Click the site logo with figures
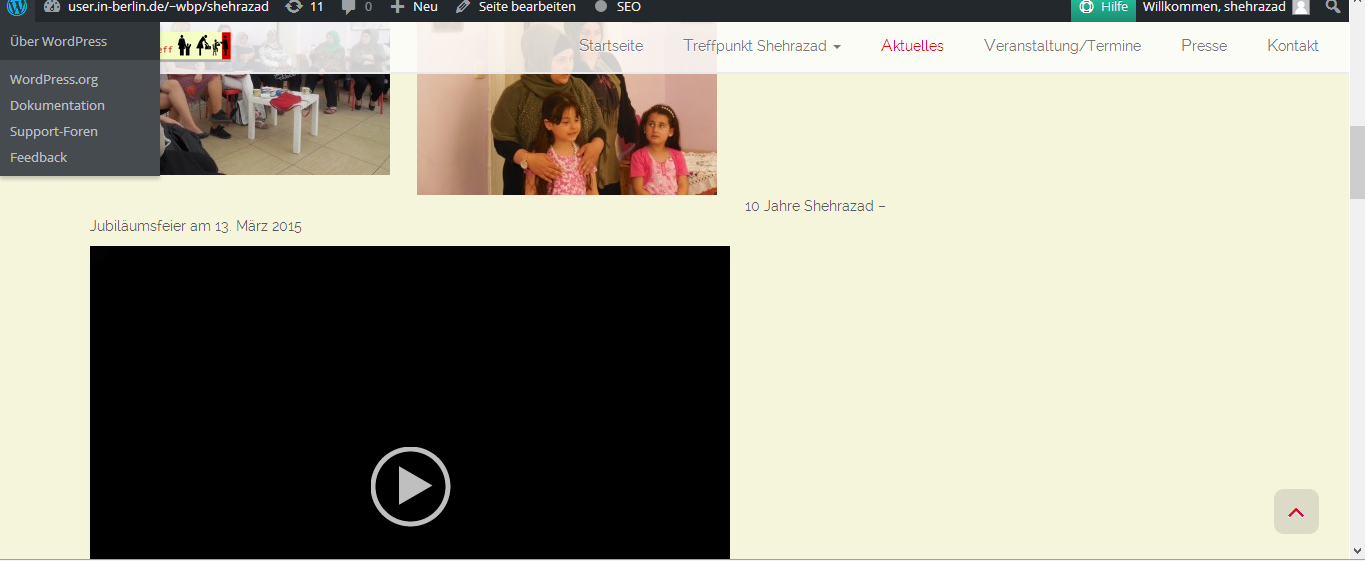This screenshot has width=1365, height=561. (196, 45)
